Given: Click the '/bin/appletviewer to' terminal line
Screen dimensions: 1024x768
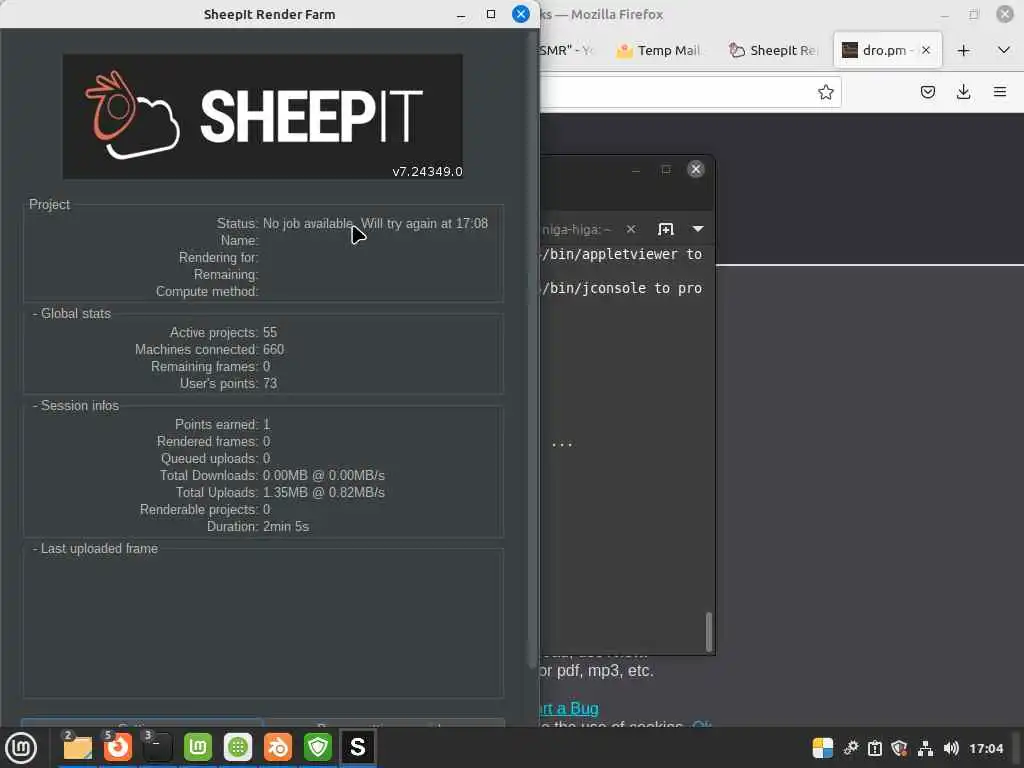Looking at the screenshot, I should pyautogui.click(x=621, y=254).
